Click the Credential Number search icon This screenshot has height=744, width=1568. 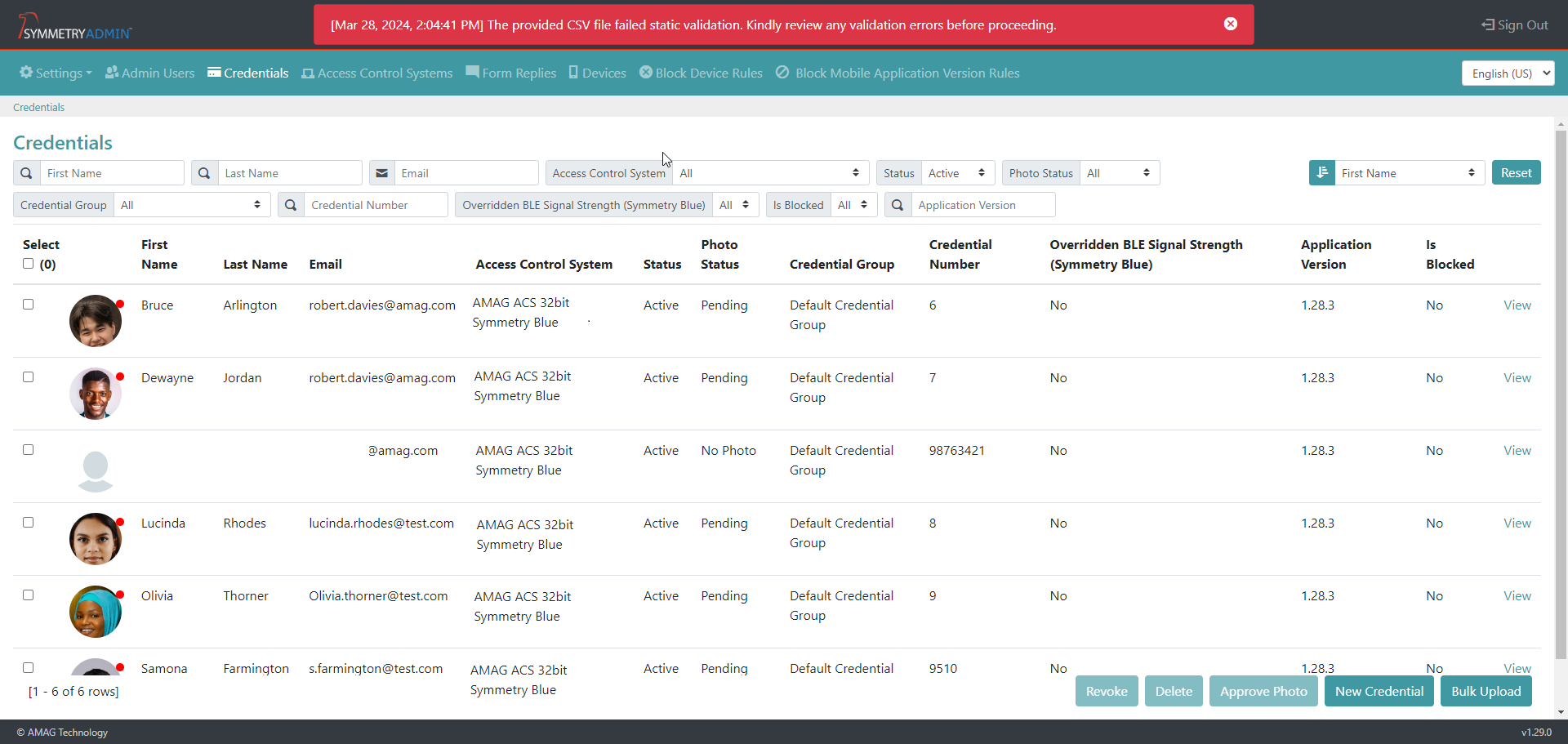(291, 205)
